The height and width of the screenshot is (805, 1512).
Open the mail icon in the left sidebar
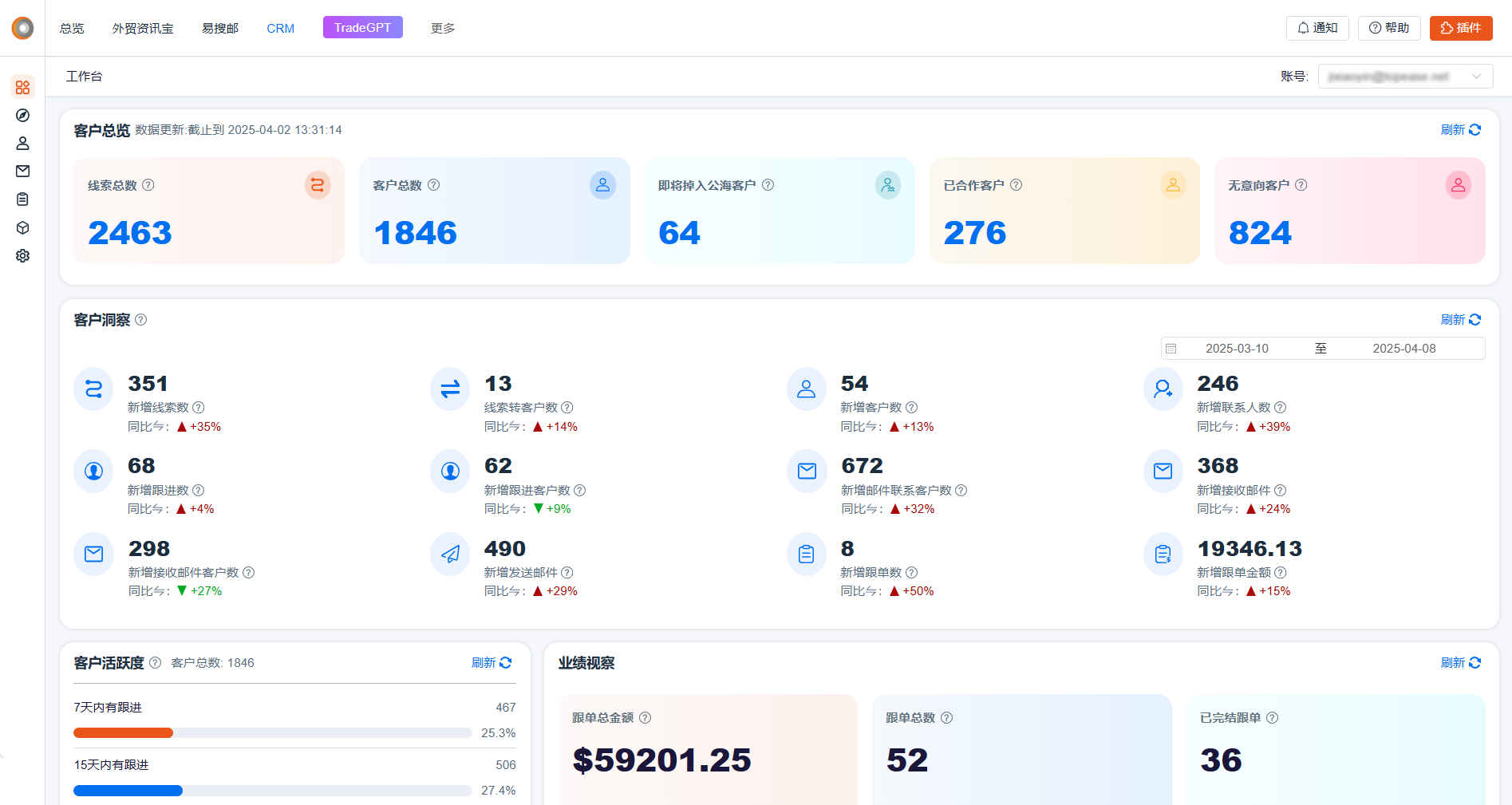[22, 171]
